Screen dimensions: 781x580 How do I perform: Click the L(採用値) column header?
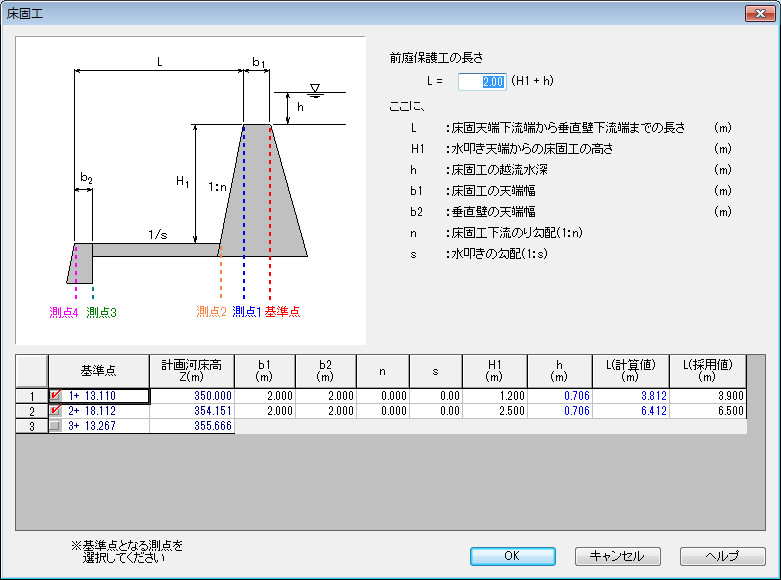coord(708,371)
